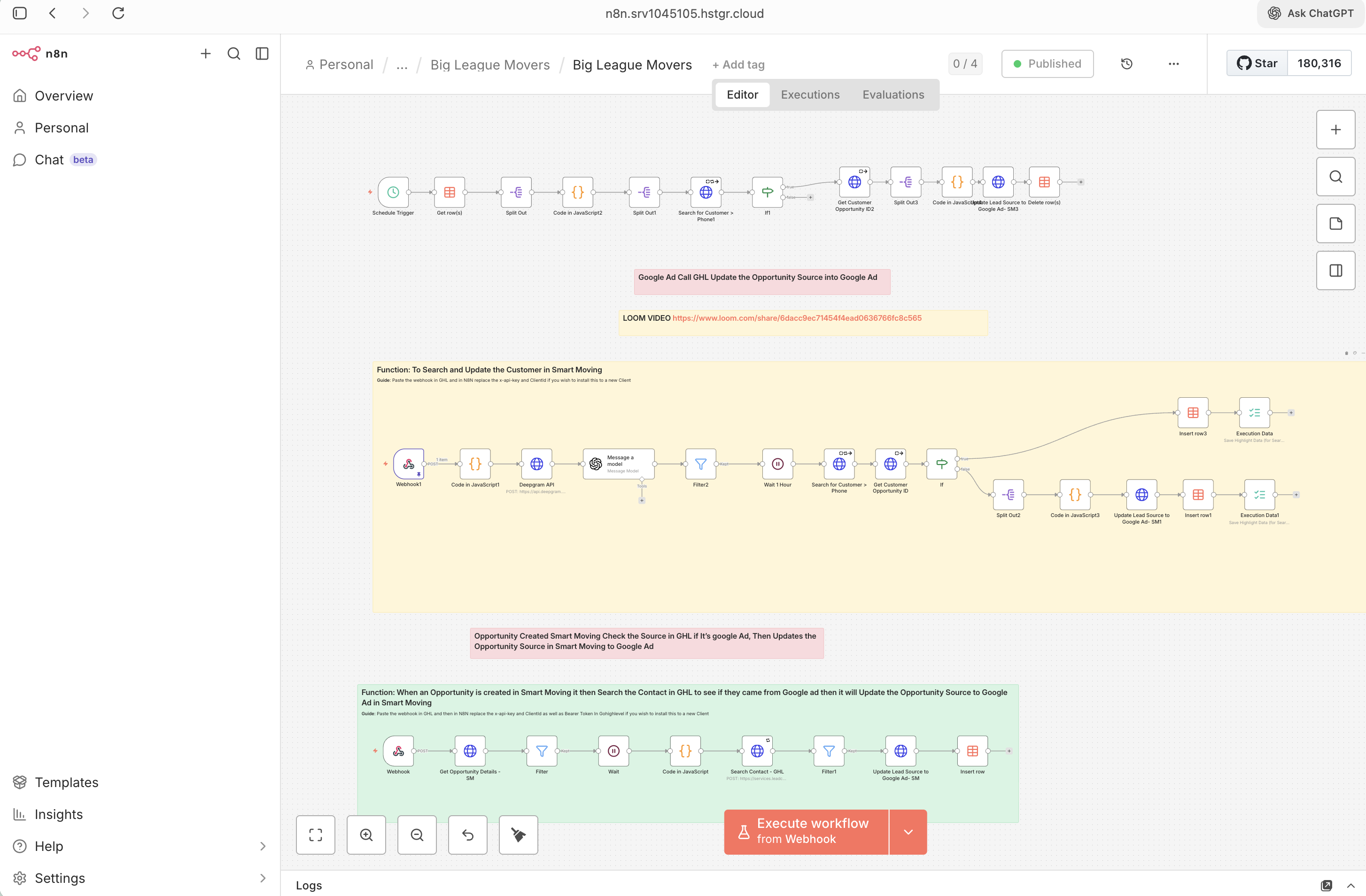
Task: Reset the canvas zoom level
Action: tap(468, 834)
